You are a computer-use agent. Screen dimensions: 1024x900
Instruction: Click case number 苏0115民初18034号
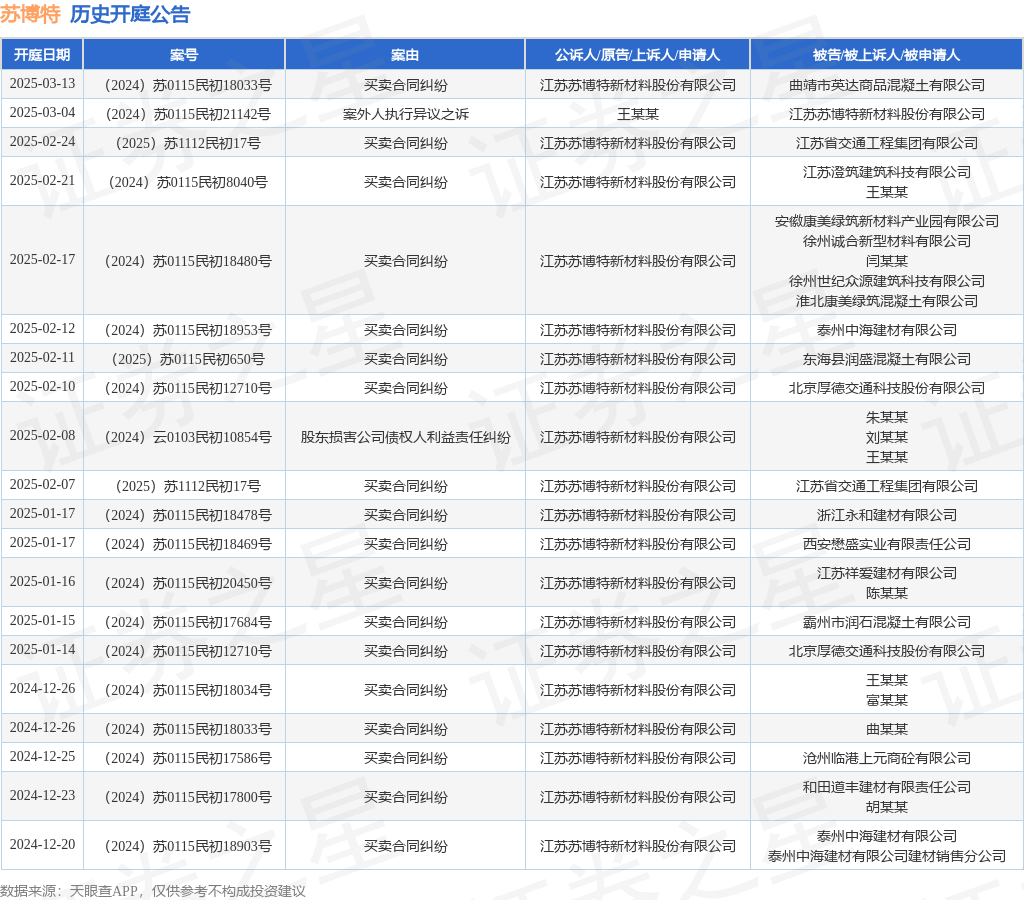coord(188,690)
